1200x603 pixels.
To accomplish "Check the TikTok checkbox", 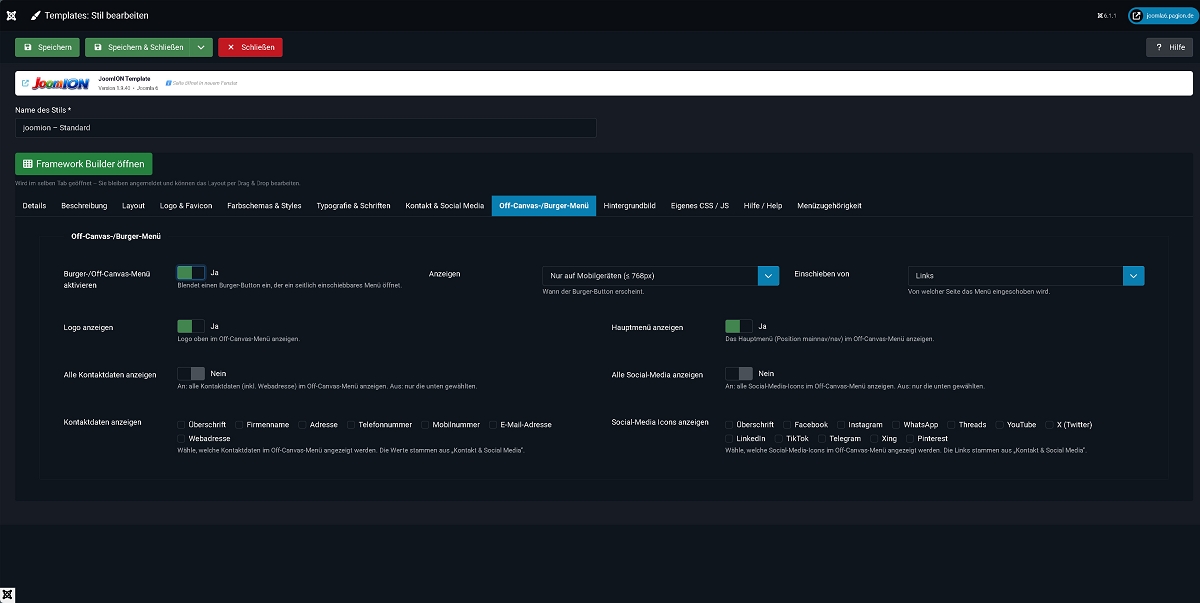I will click(778, 439).
